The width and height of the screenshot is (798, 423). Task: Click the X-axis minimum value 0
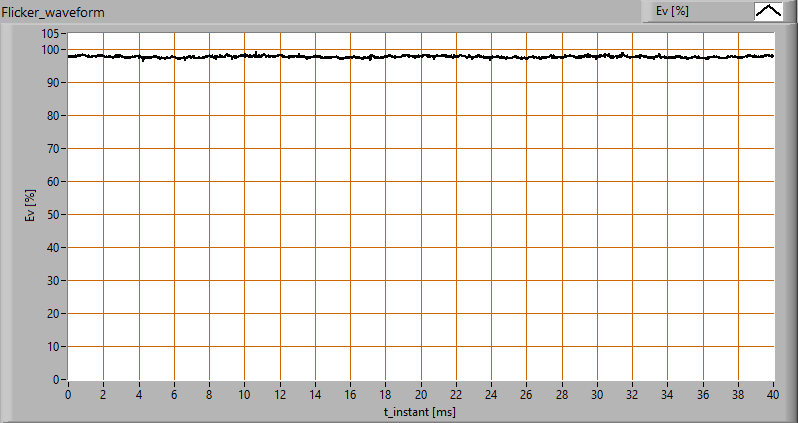[68, 394]
